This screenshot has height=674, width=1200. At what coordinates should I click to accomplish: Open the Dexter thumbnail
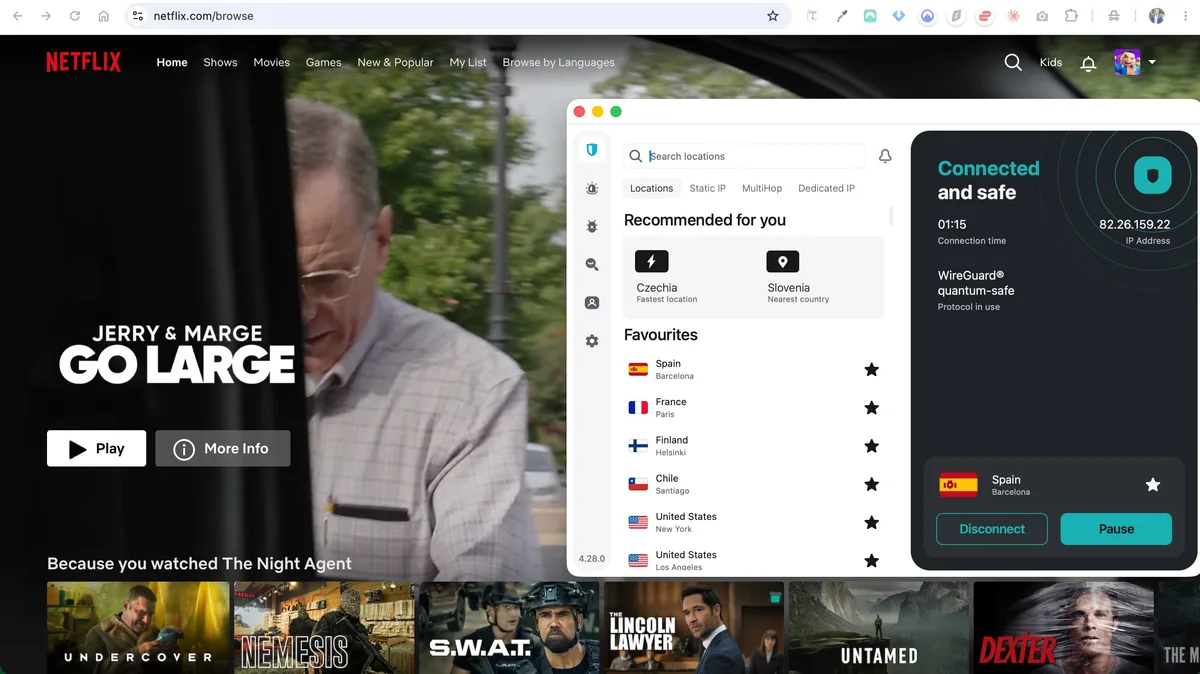1064,627
